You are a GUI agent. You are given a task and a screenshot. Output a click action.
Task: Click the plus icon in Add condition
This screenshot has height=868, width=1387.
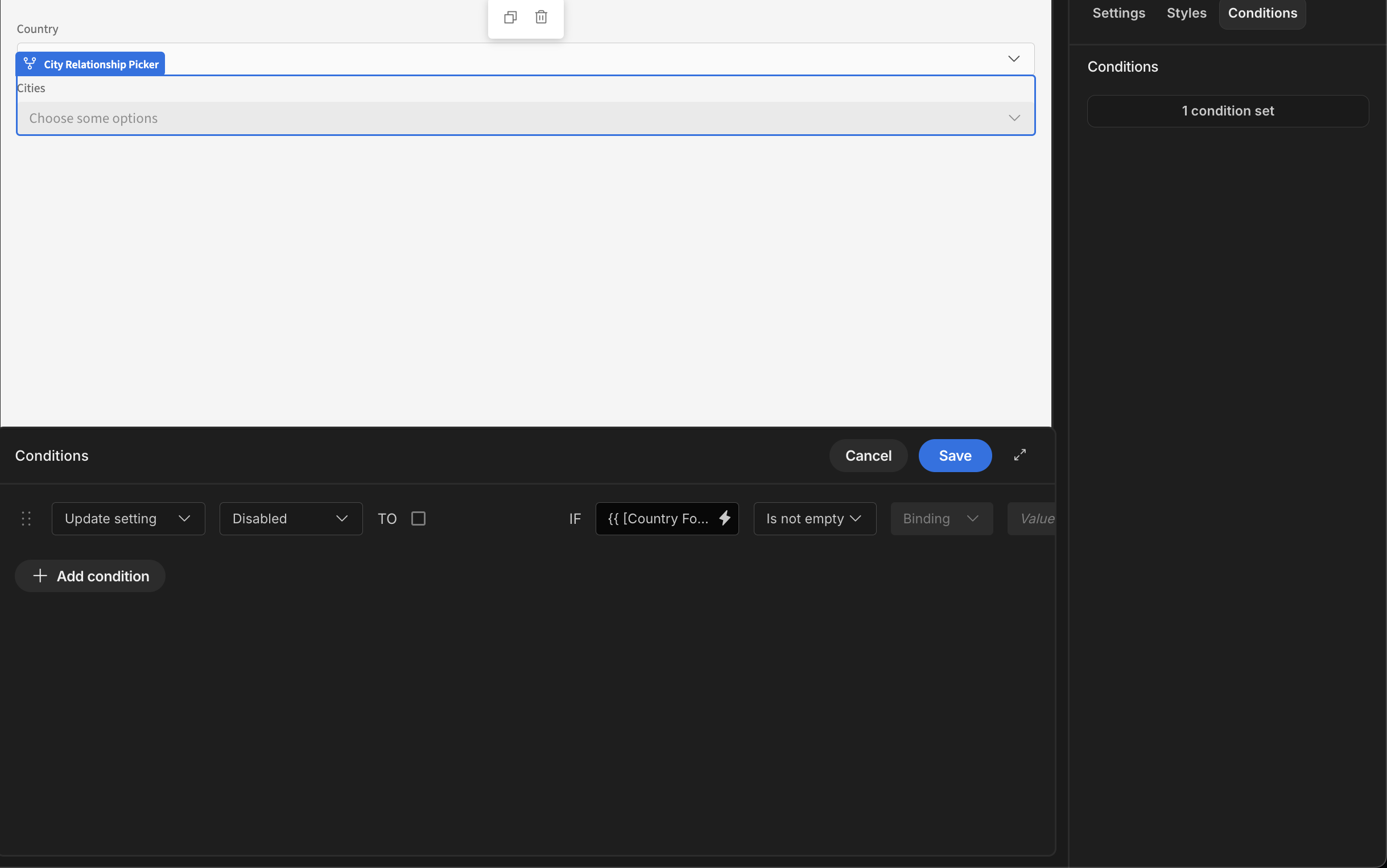(x=40, y=576)
